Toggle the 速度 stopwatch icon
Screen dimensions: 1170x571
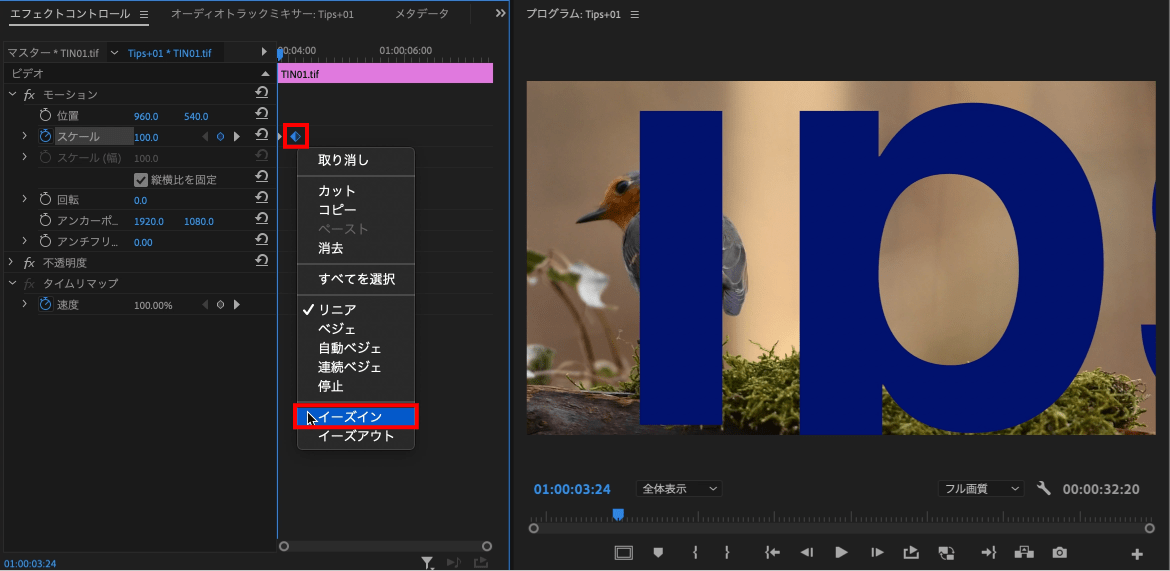pos(46,305)
